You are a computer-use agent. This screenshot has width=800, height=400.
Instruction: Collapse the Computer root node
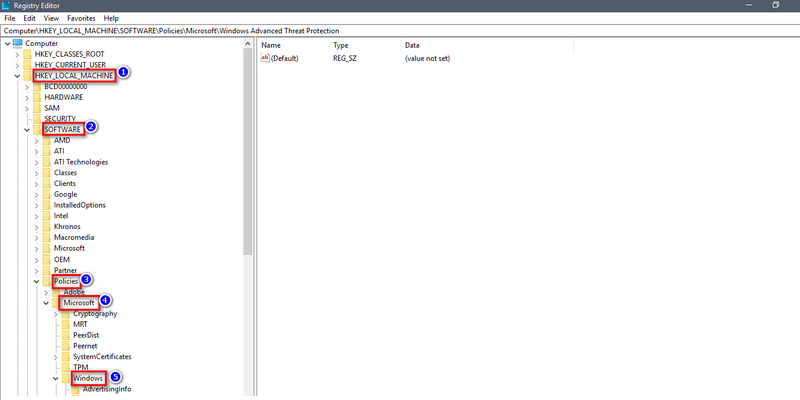[7, 43]
